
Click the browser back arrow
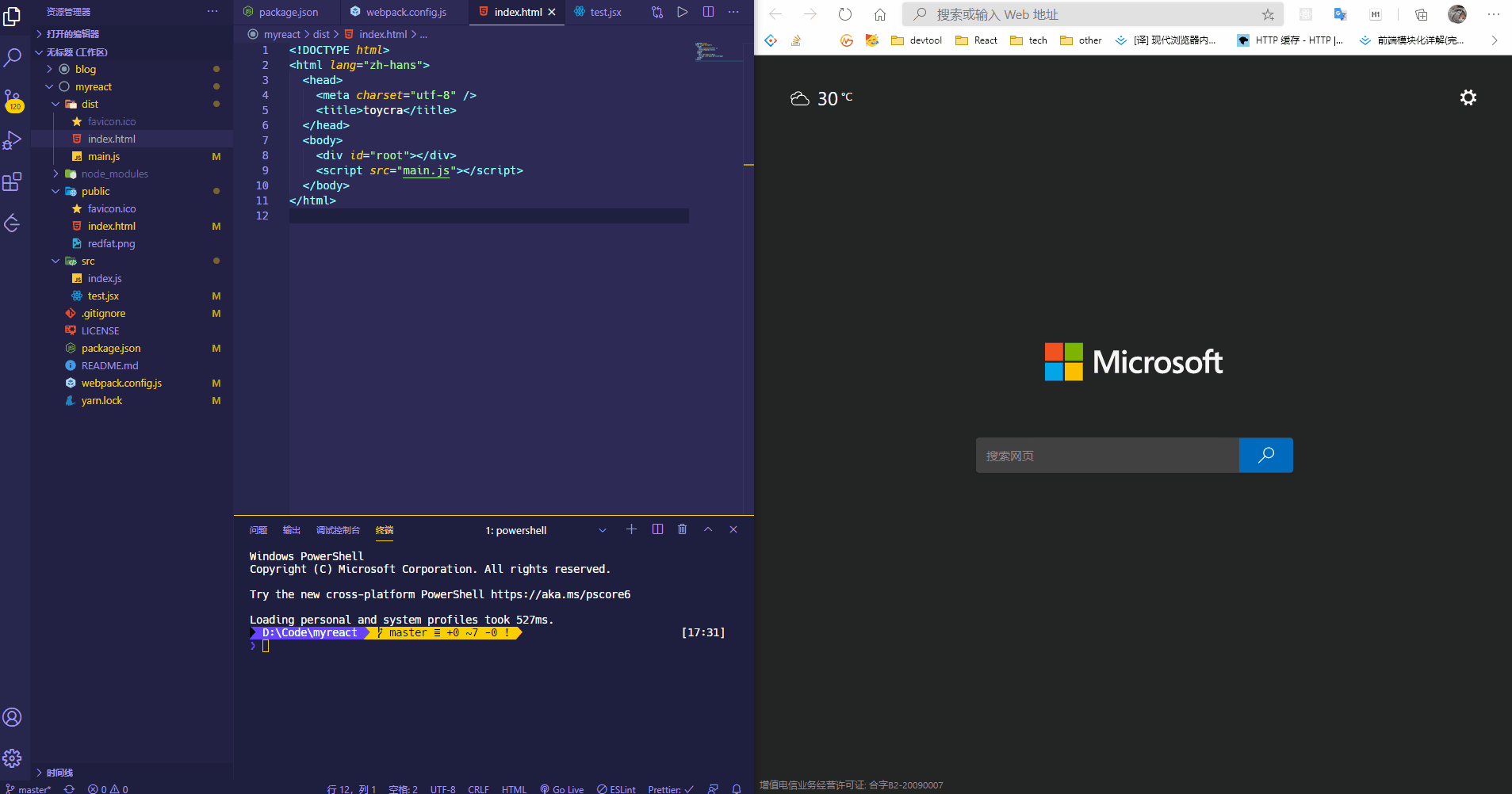(775, 14)
